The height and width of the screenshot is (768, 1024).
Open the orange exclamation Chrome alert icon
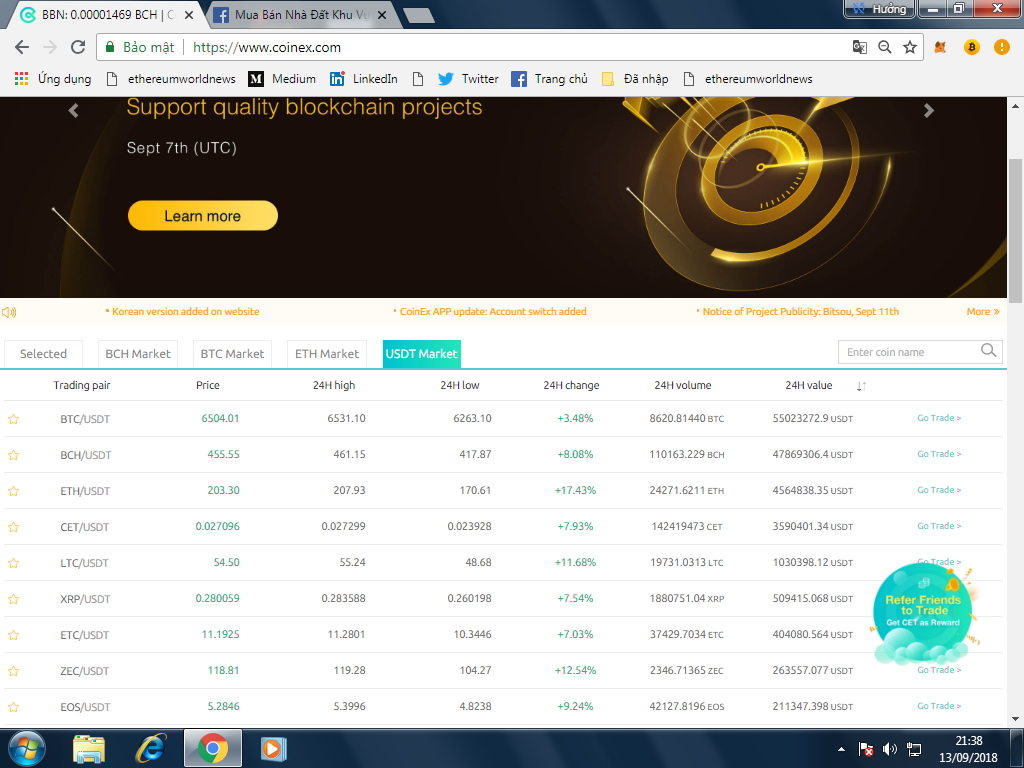tap(1001, 47)
